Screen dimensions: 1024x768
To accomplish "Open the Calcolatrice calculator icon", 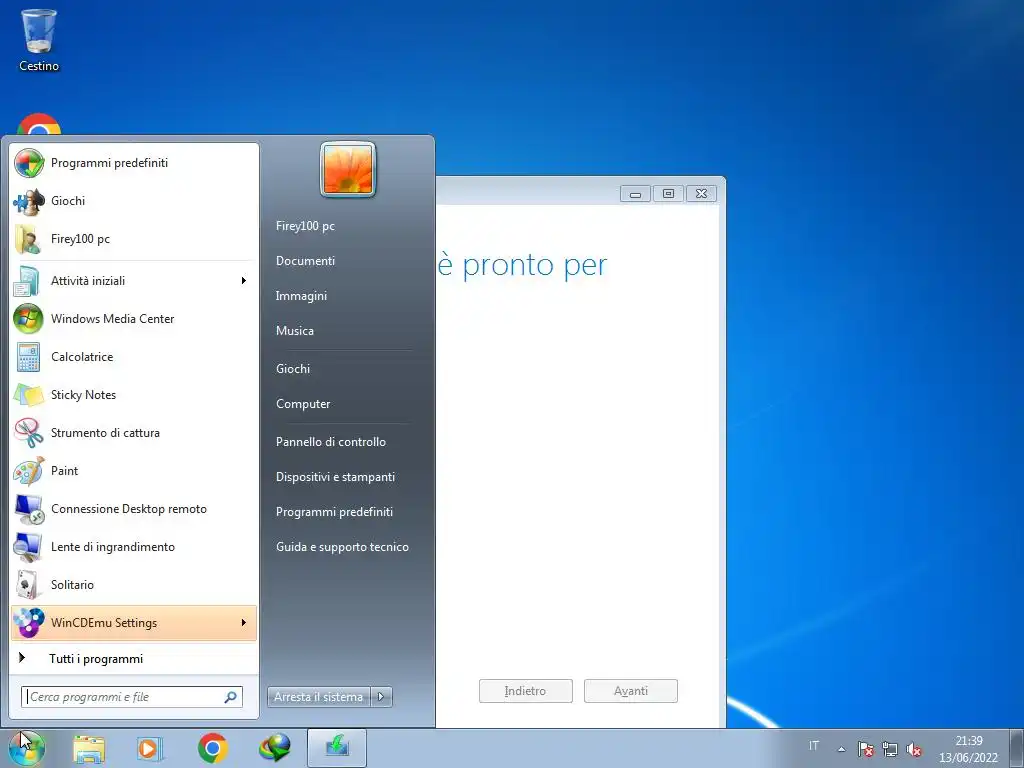I will [29, 357].
